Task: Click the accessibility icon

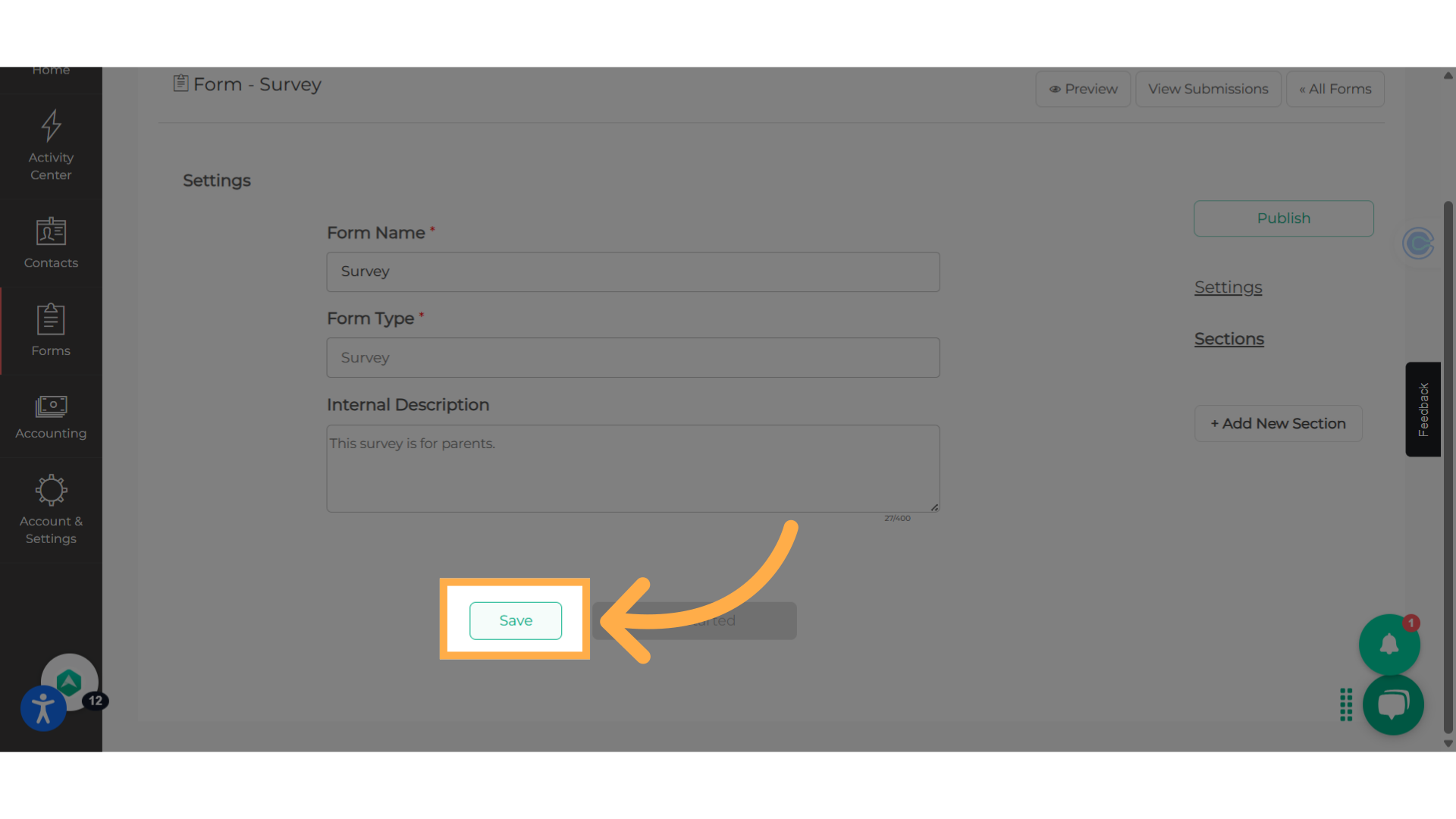Action: coord(43,708)
